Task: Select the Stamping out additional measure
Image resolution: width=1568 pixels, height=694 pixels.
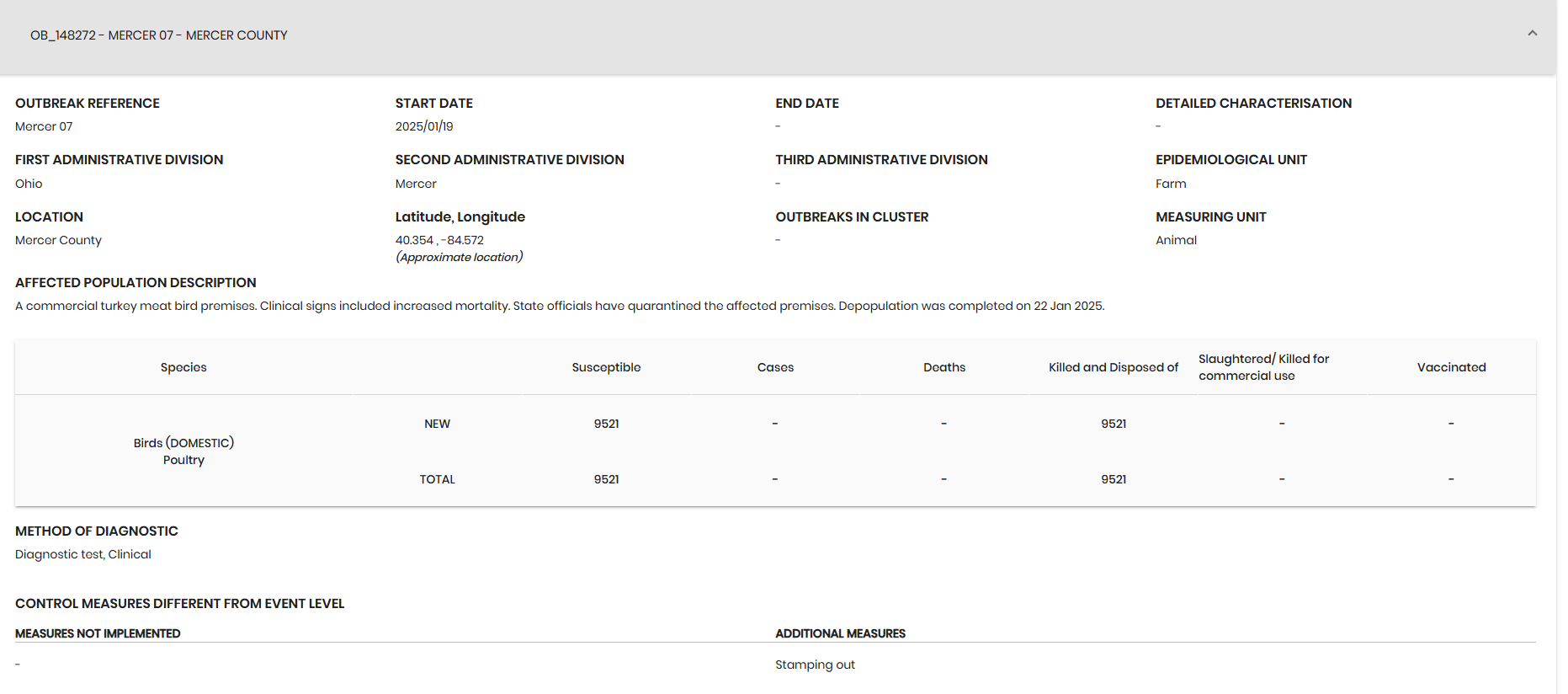Action: tap(815, 665)
